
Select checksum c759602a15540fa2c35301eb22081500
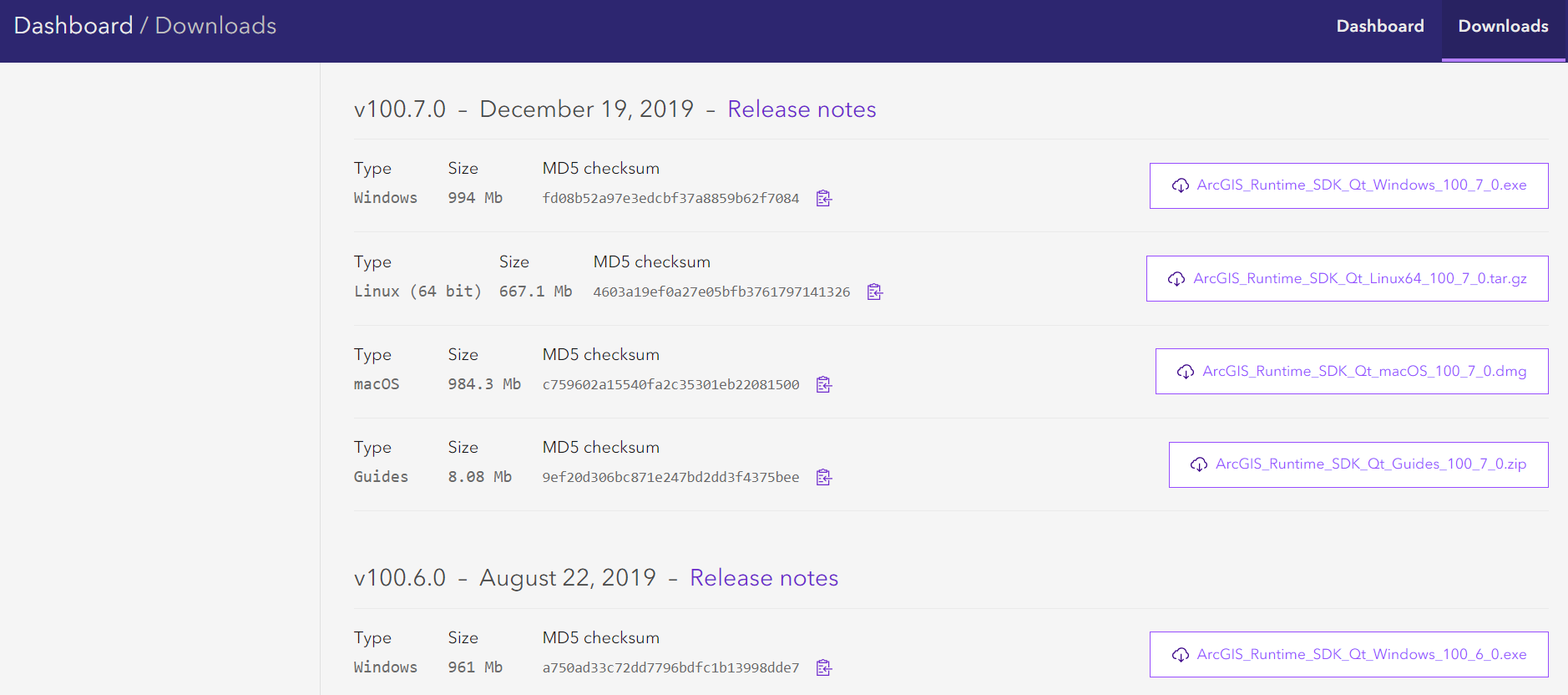tap(670, 384)
